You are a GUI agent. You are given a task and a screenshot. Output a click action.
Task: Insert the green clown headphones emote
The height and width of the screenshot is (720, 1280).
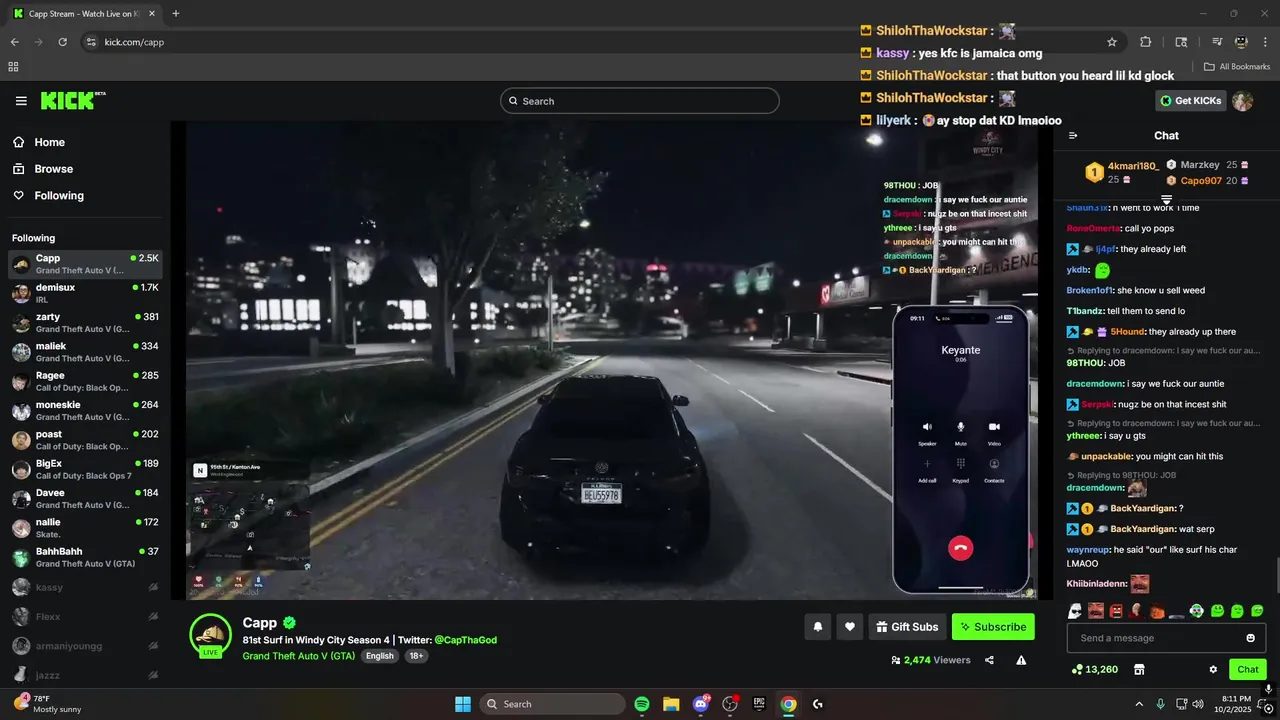[x=1197, y=611]
